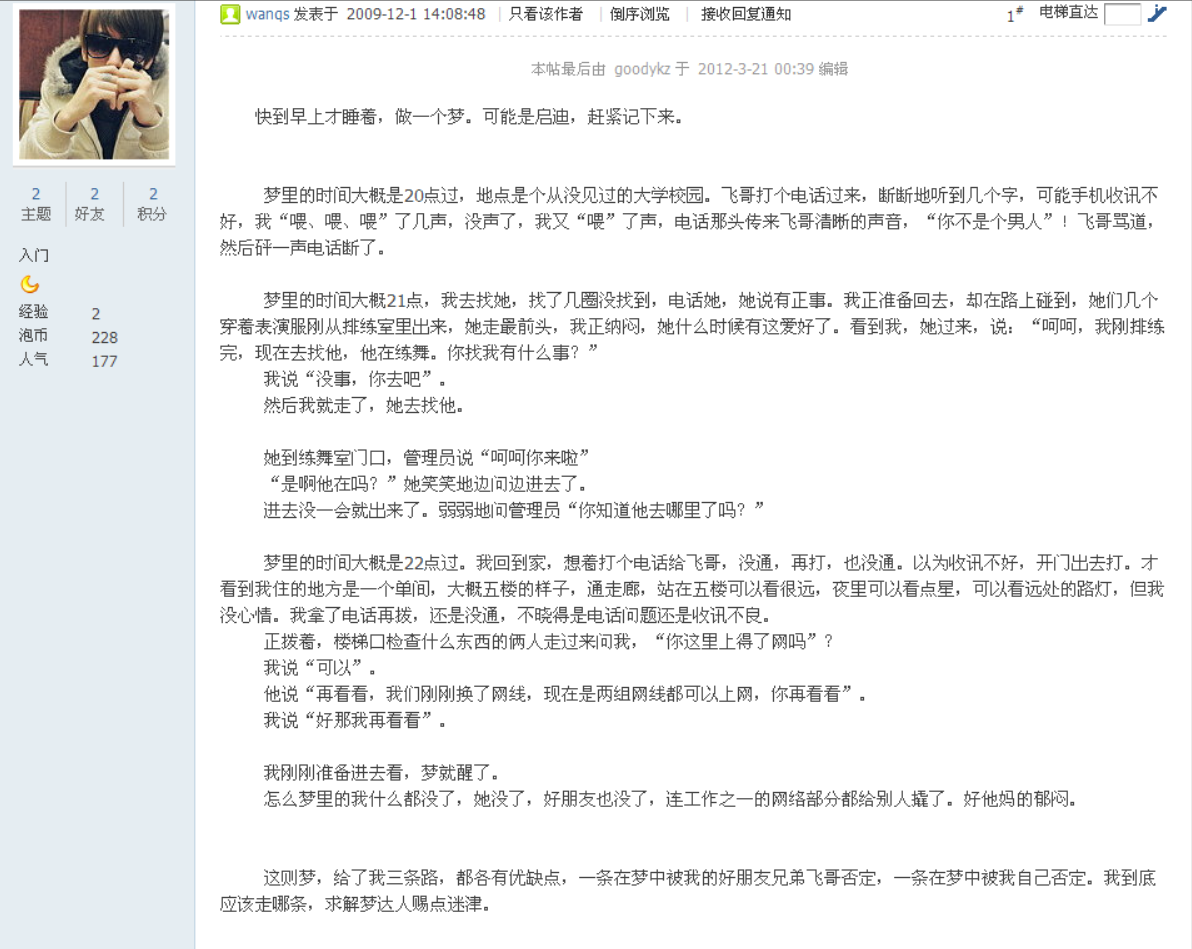Screen dimensions: 1192x949
Task: Click the elevator go arrow icon
Action: [x=1157, y=13]
